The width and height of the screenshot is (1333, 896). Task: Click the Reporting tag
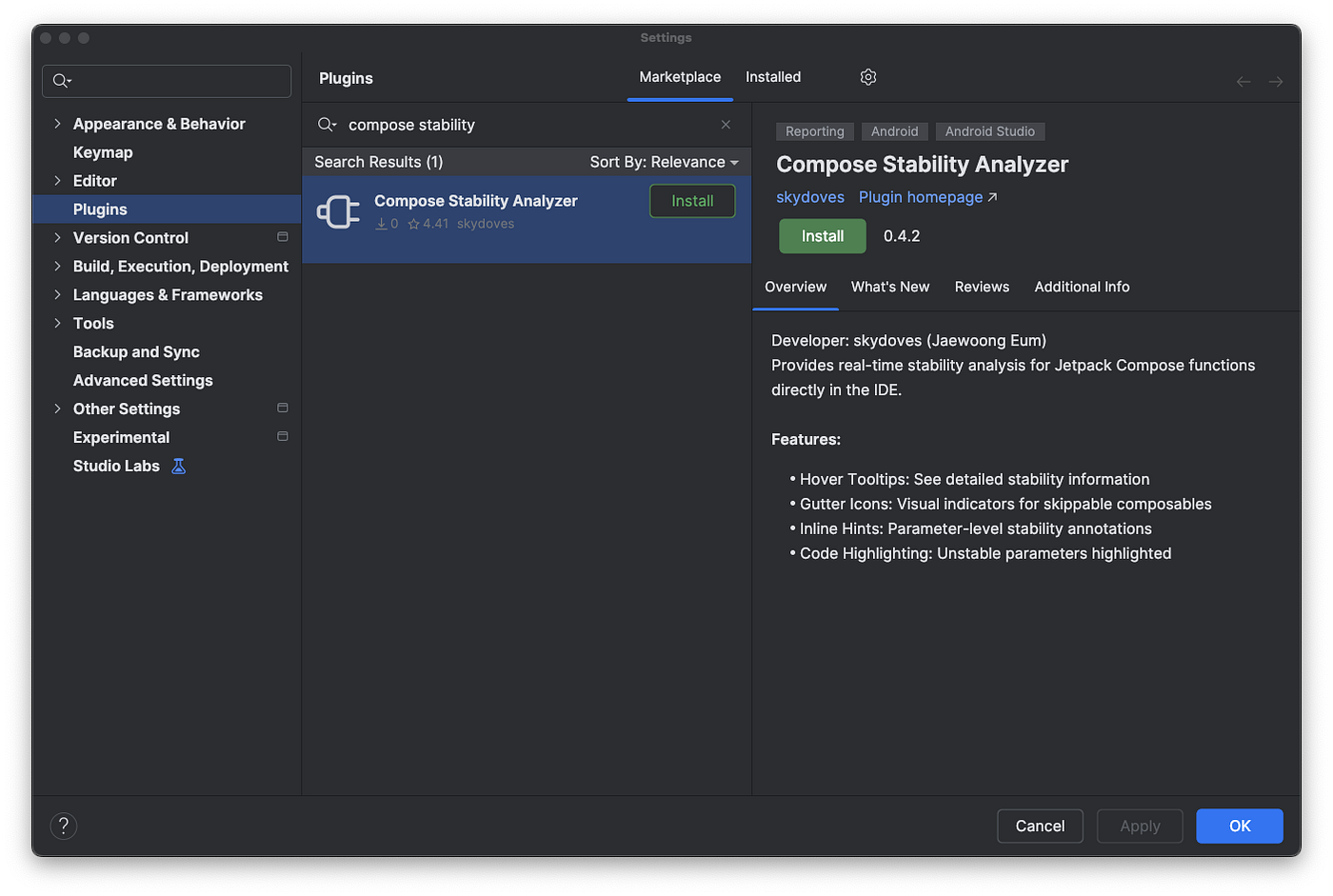coord(815,131)
